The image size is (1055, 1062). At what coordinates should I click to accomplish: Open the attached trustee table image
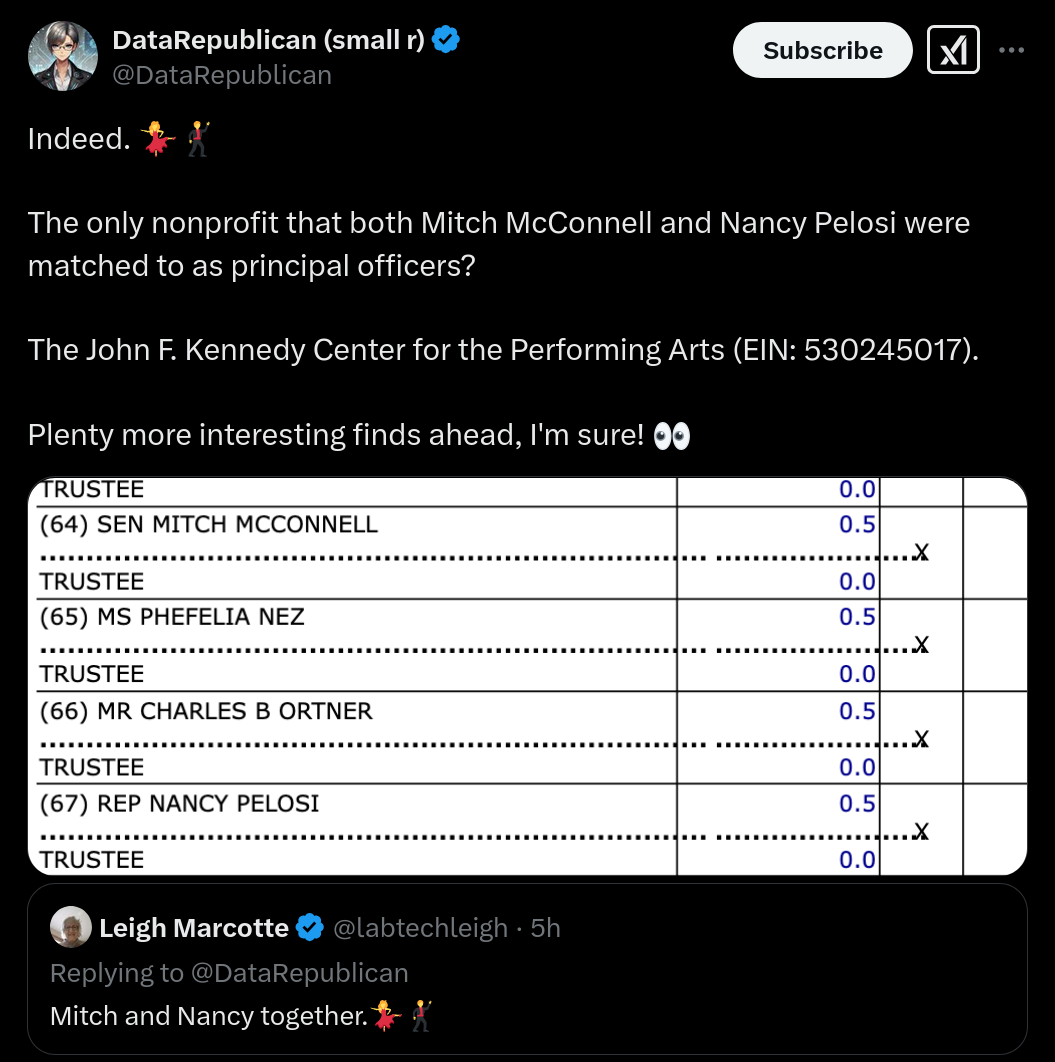click(528, 676)
